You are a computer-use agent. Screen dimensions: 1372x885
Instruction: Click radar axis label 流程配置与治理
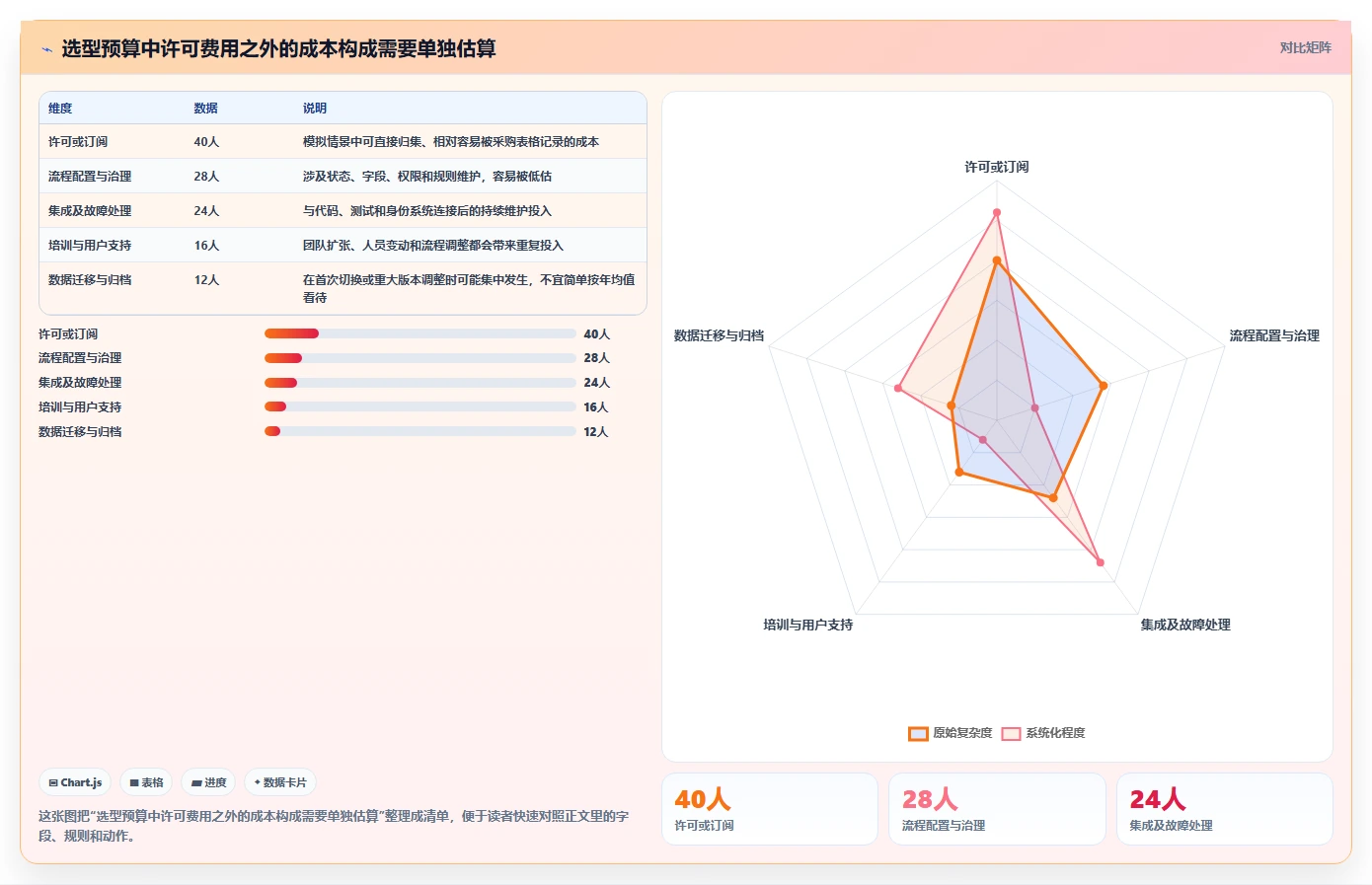coord(1273,335)
